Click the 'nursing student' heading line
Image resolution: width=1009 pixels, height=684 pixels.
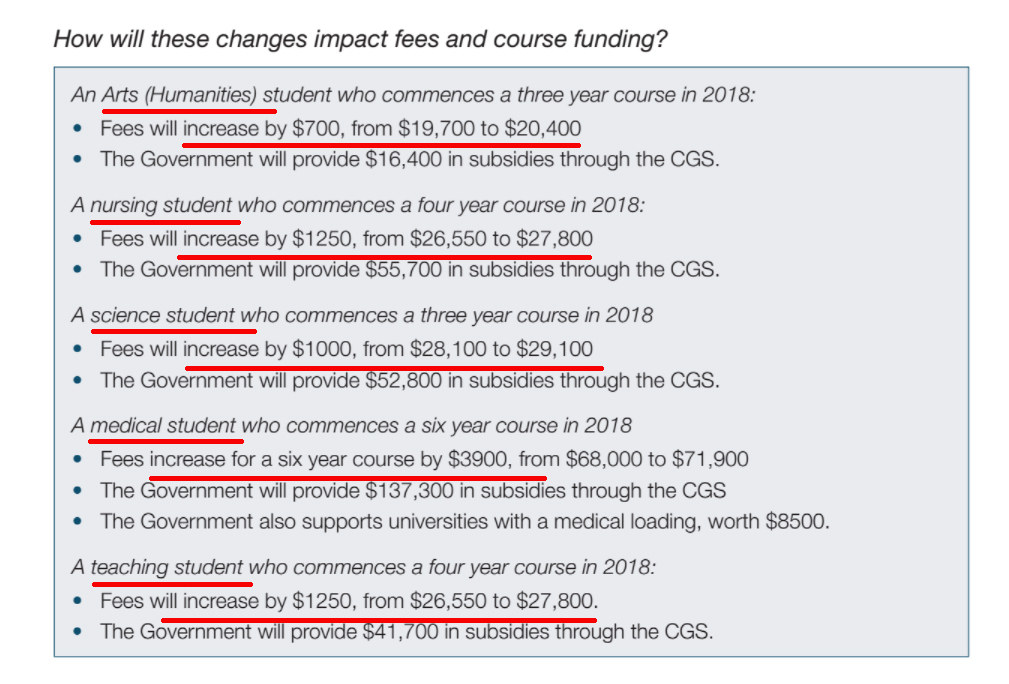(358, 205)
